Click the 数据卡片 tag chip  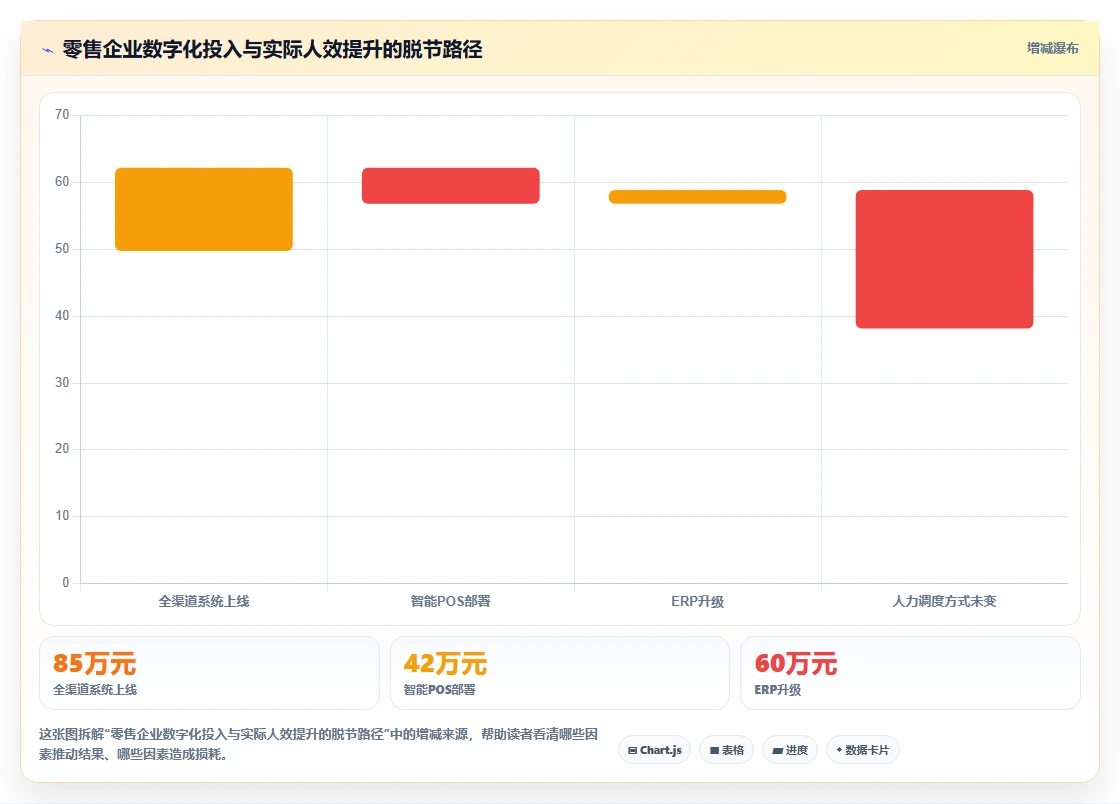pos(863,750)
